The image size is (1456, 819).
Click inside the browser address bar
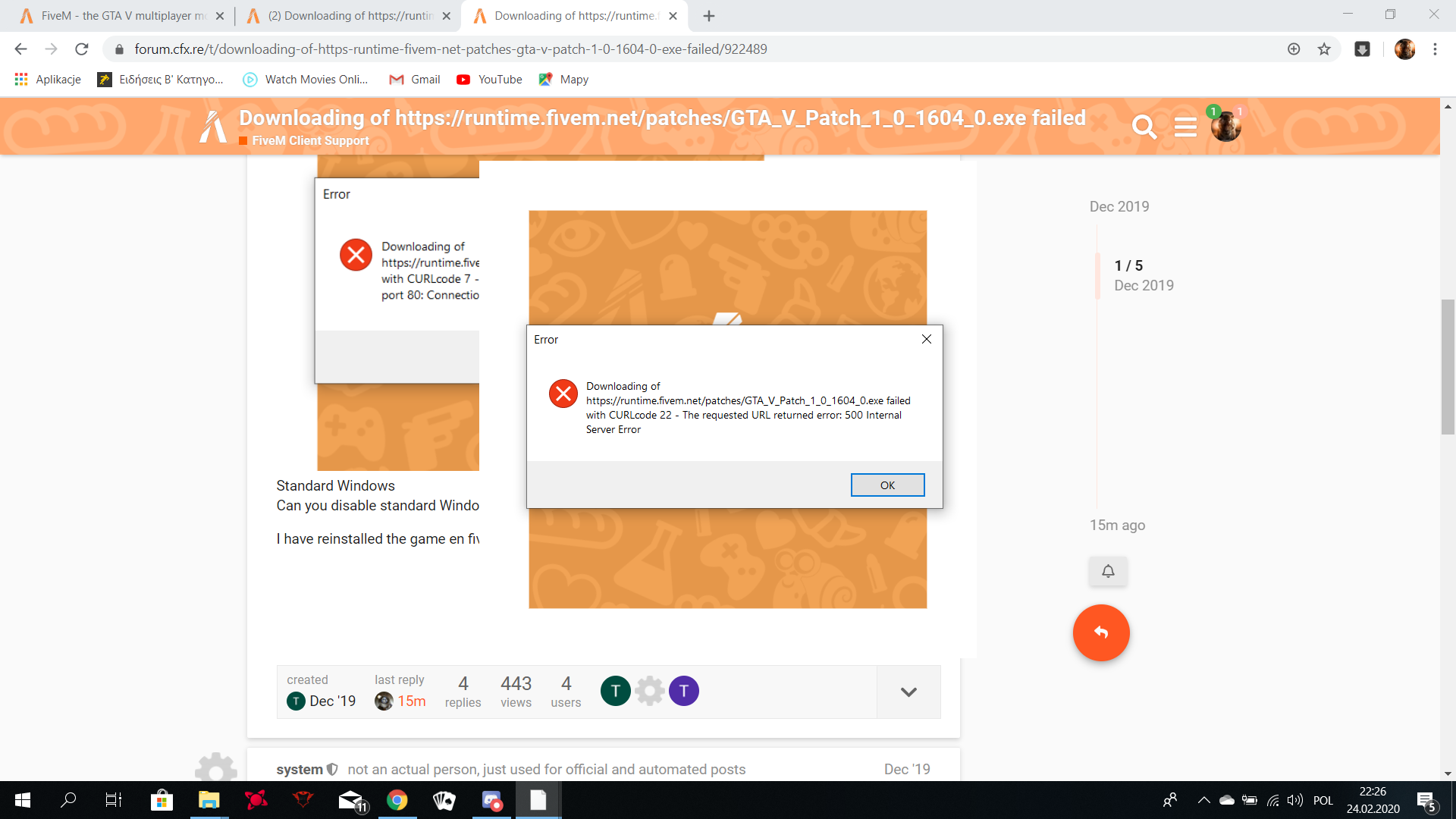pos(455,49)
